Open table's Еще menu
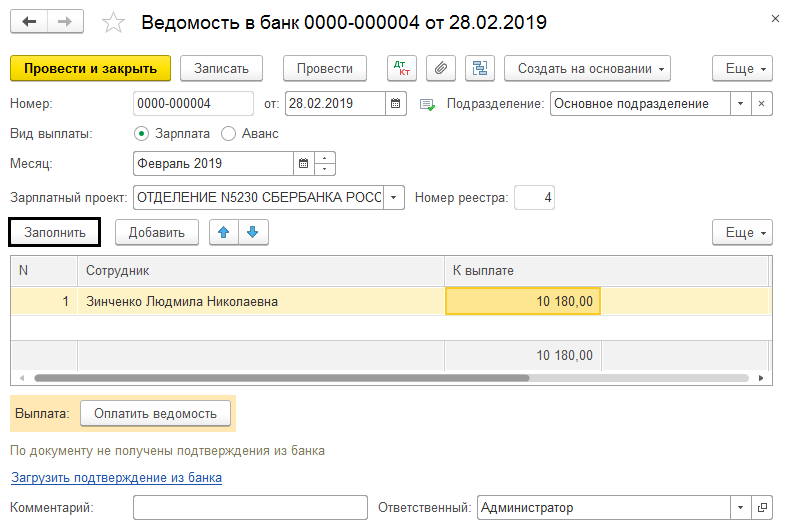Screen dimensions: 789x529 (742, 233)
